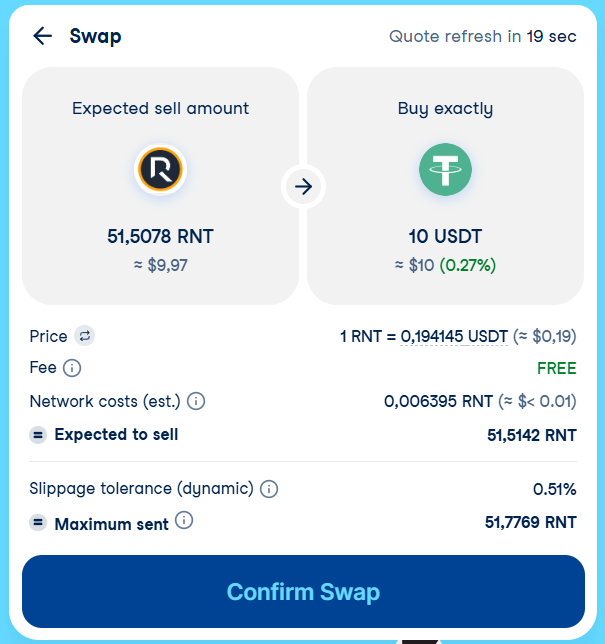The width and height of the screenshot is (605, 644).
Task: Toggle the price direction swap icon
Action: [85, 336]
